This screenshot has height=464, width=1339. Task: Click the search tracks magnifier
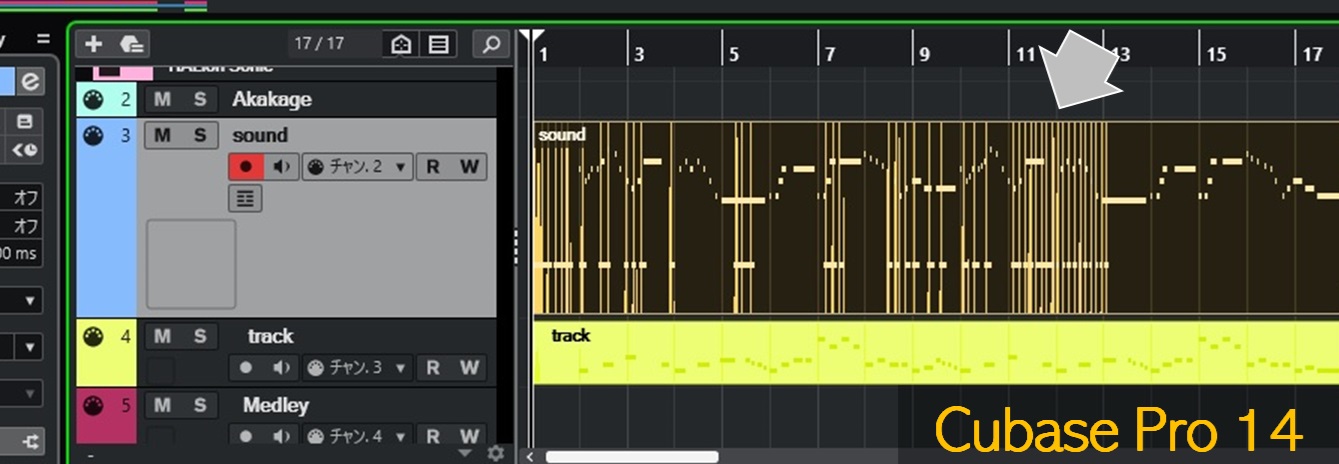point(491,44)
